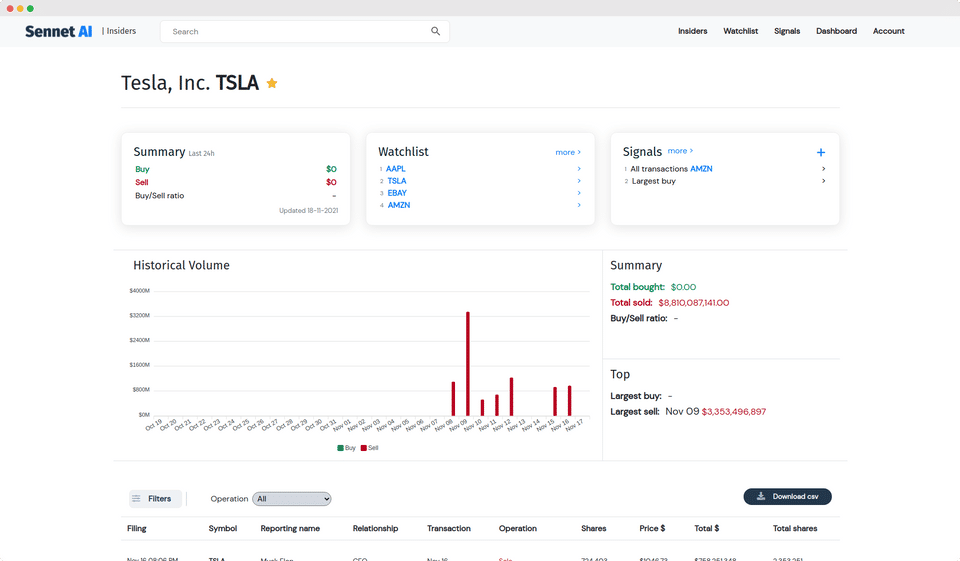The height and width of the screenshot is (561, 960).
Task: Sort by Operation column header
Action: pos(517,528)
